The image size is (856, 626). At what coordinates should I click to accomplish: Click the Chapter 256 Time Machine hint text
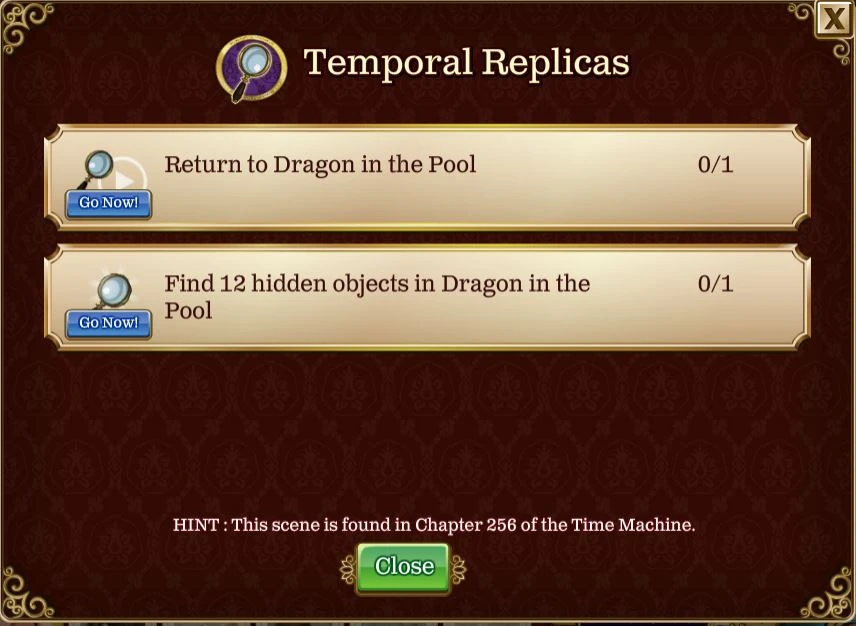point(434,524)
